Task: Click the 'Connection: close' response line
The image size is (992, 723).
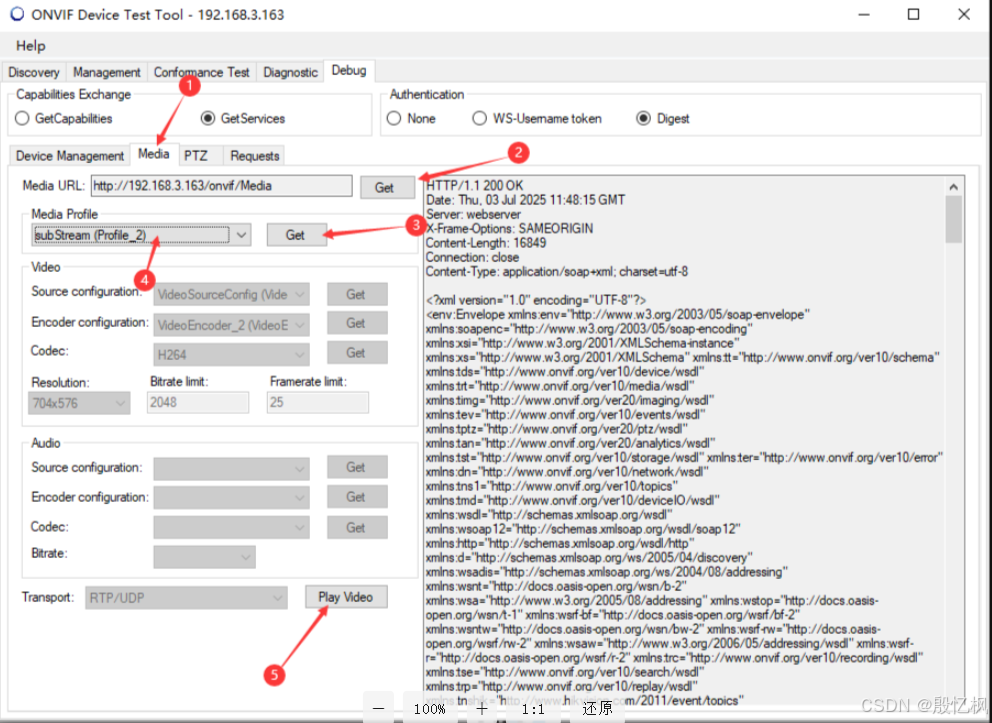Action: [472, 257]
